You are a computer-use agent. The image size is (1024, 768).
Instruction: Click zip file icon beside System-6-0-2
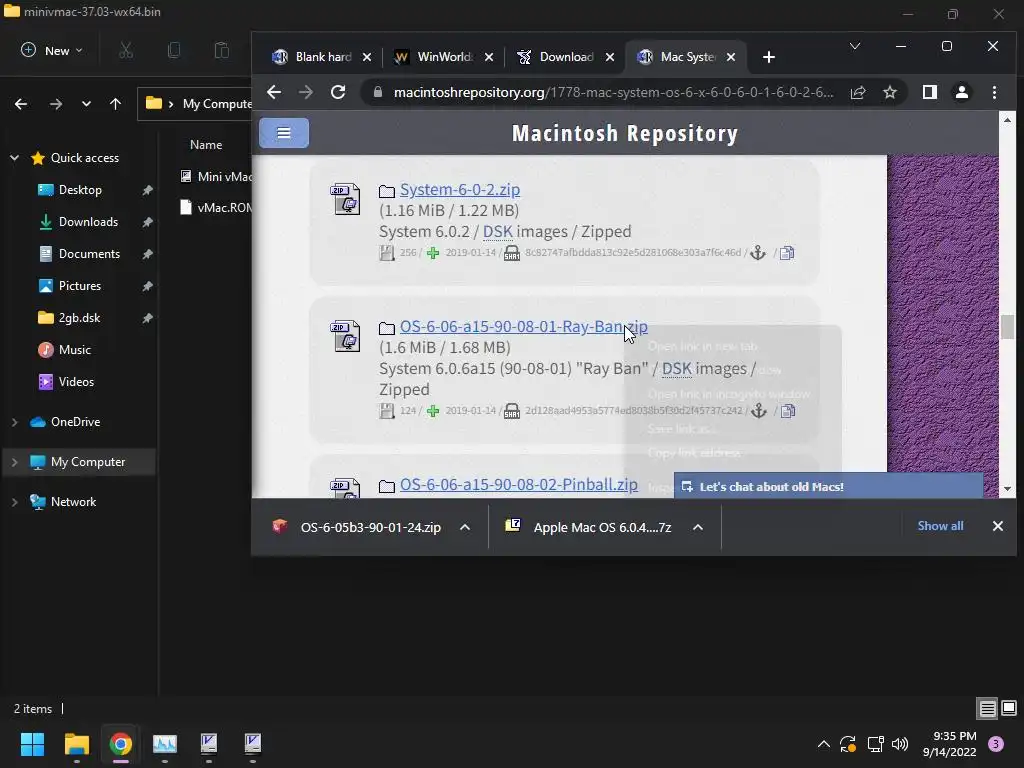point(345,199)
